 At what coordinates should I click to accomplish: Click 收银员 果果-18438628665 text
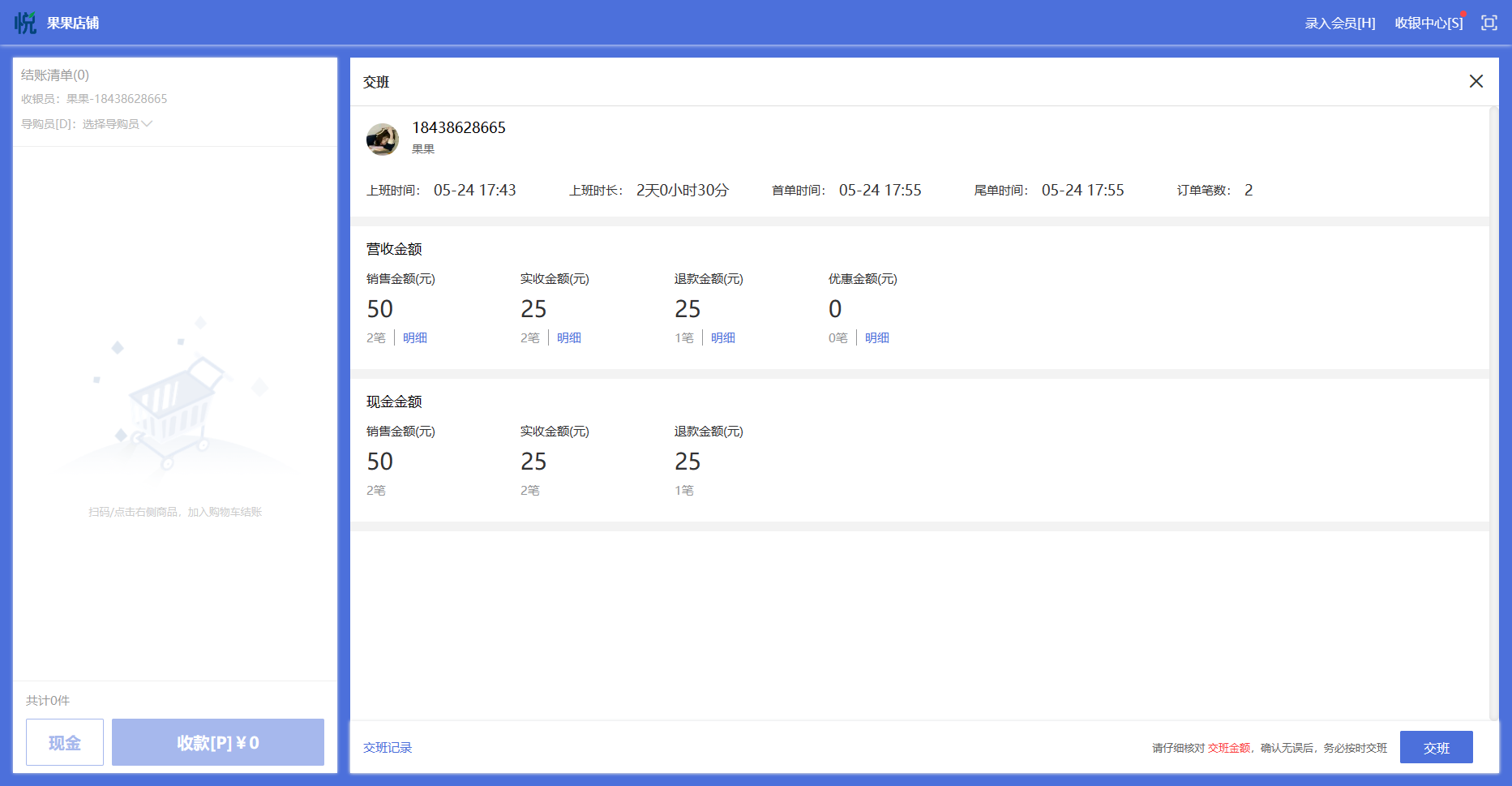point(94,99)
